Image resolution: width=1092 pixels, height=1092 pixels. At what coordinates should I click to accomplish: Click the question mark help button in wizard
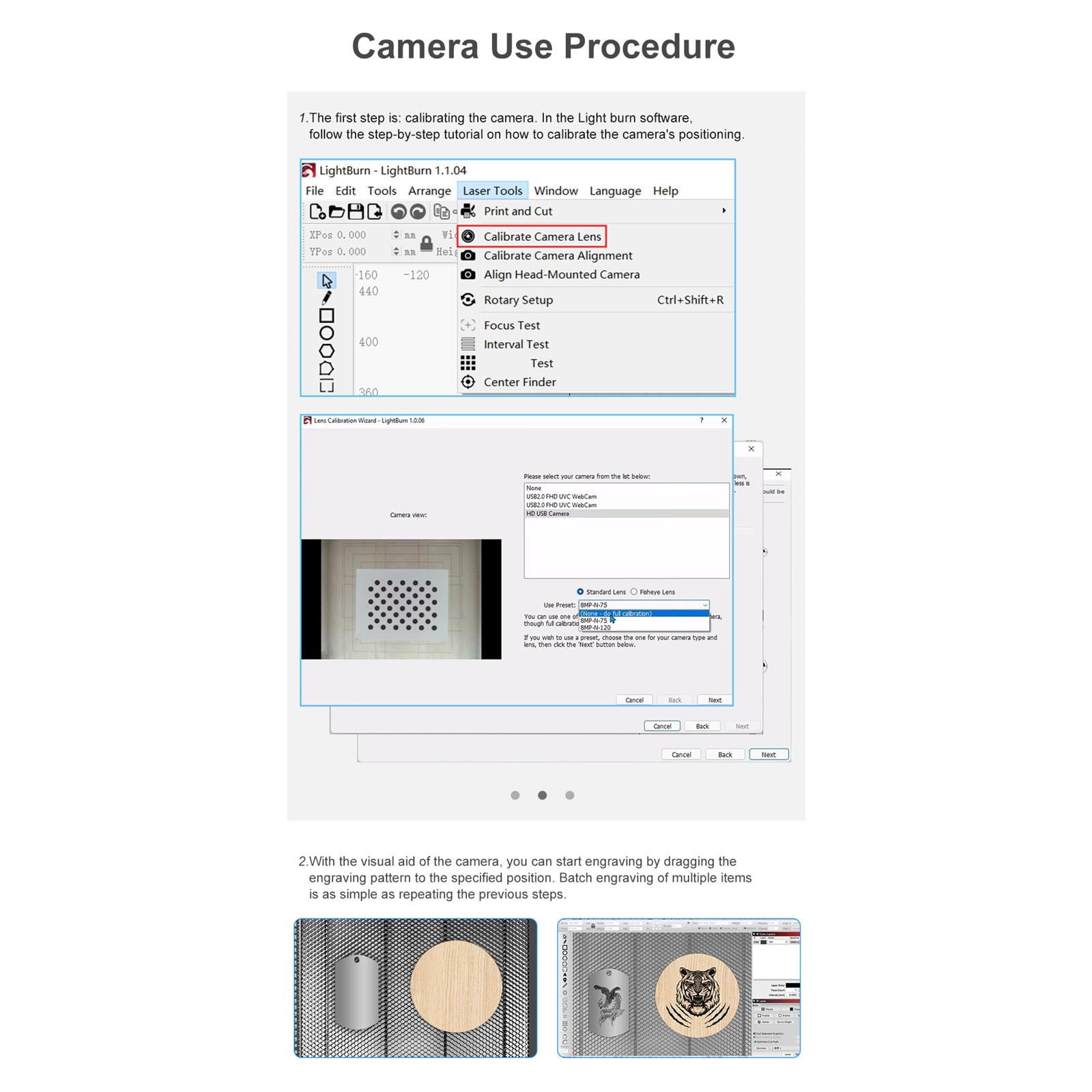702,420
